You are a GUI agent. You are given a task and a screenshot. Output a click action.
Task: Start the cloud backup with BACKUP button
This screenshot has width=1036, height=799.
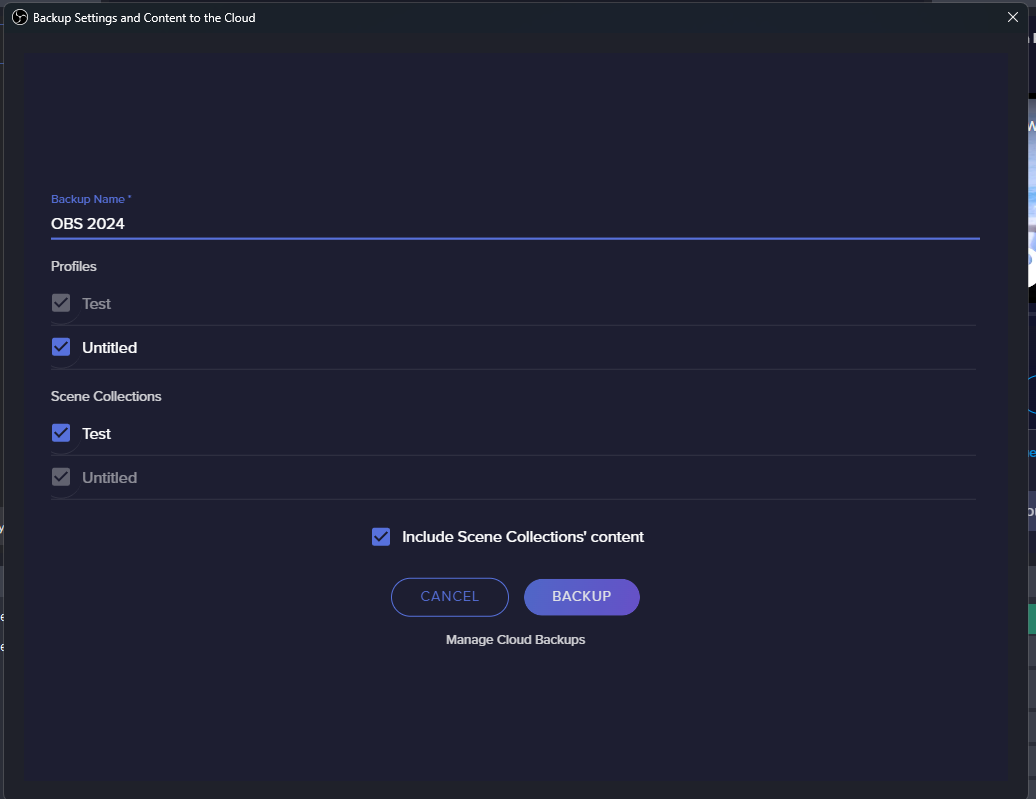click(x=581, y=597)
